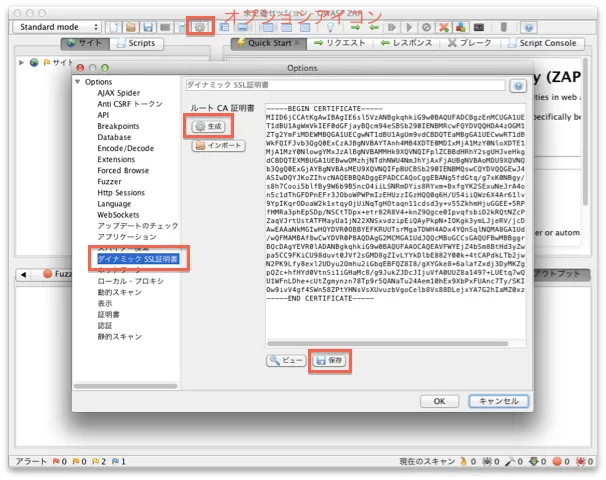
Task: Expand the サイト tree node
Action: click(x=23, y=62)
